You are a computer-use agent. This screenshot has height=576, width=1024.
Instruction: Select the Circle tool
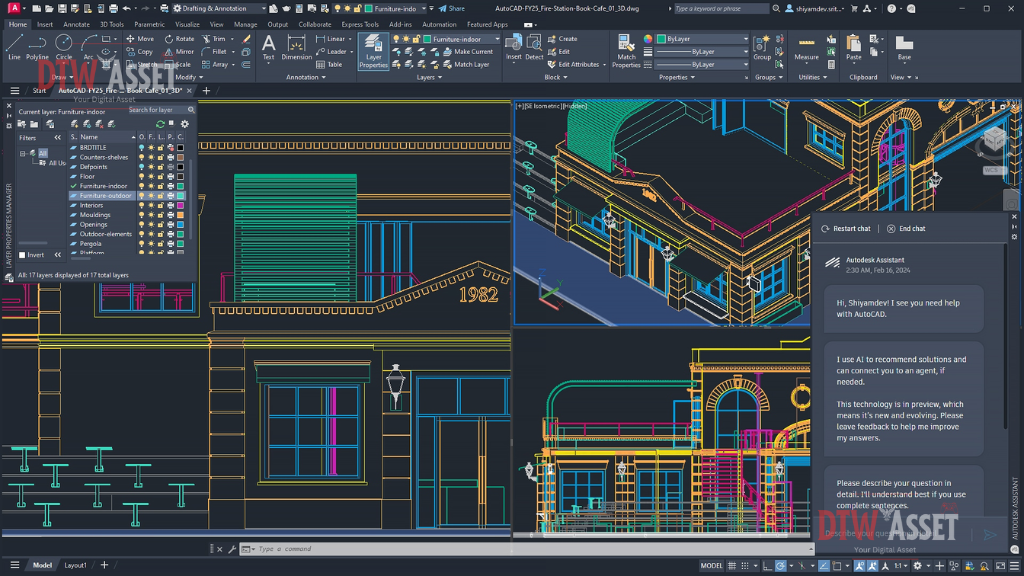pos(63,47)
